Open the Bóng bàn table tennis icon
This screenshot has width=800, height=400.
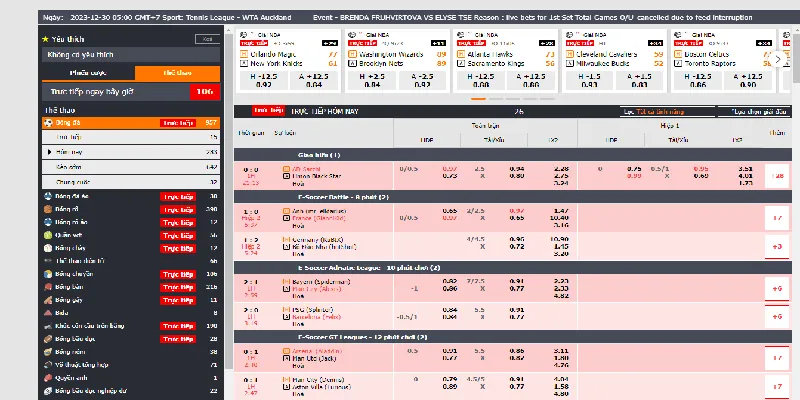[x=48, y=287]
